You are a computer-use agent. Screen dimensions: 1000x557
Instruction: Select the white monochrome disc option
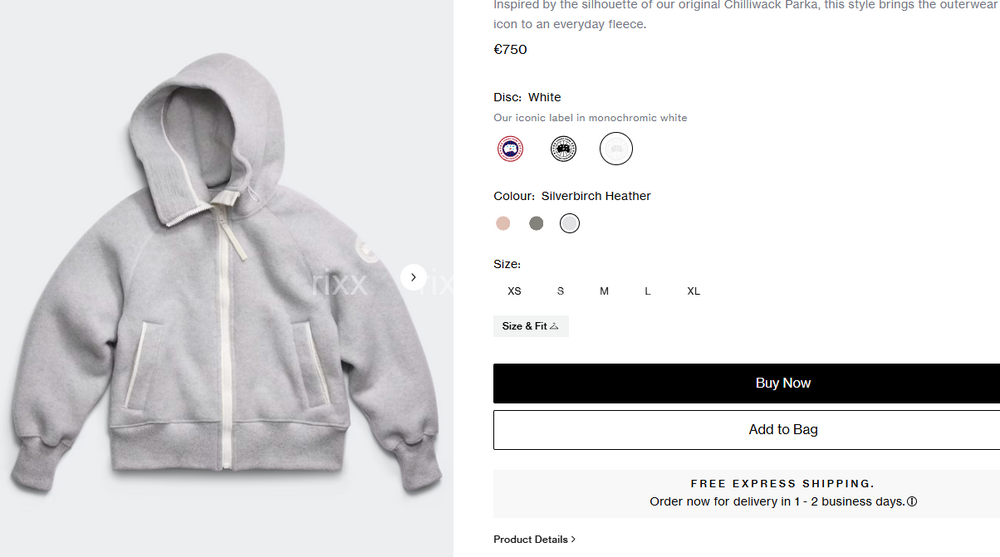pyautogui.click(x=616, y=149)
